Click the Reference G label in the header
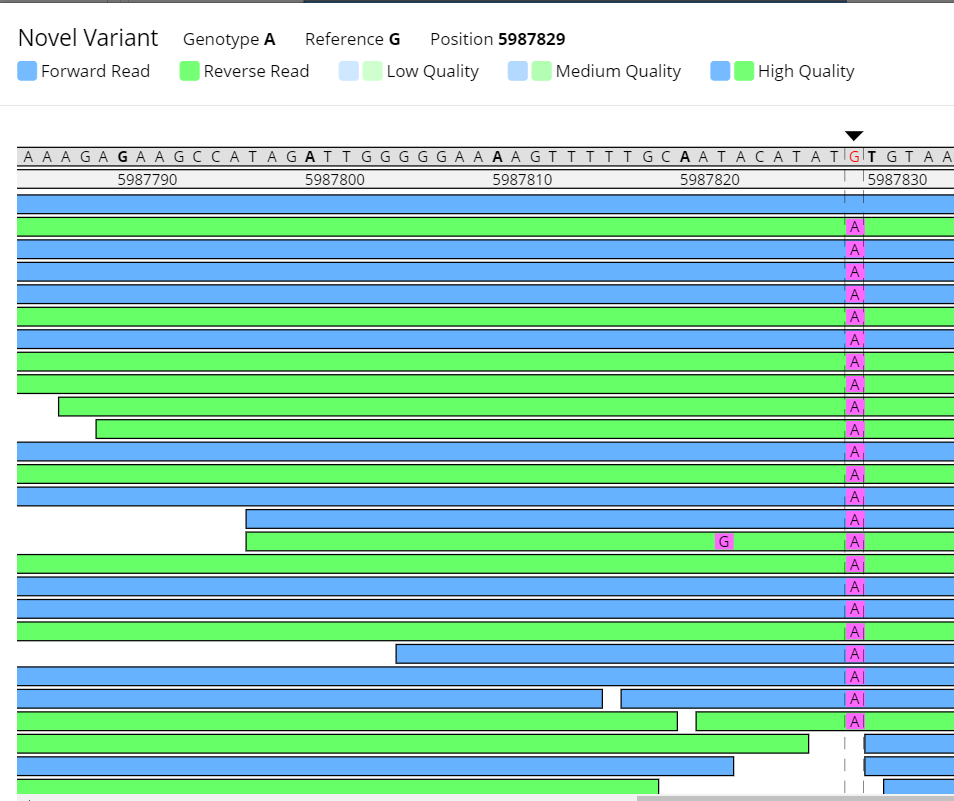 click(352, 39)
